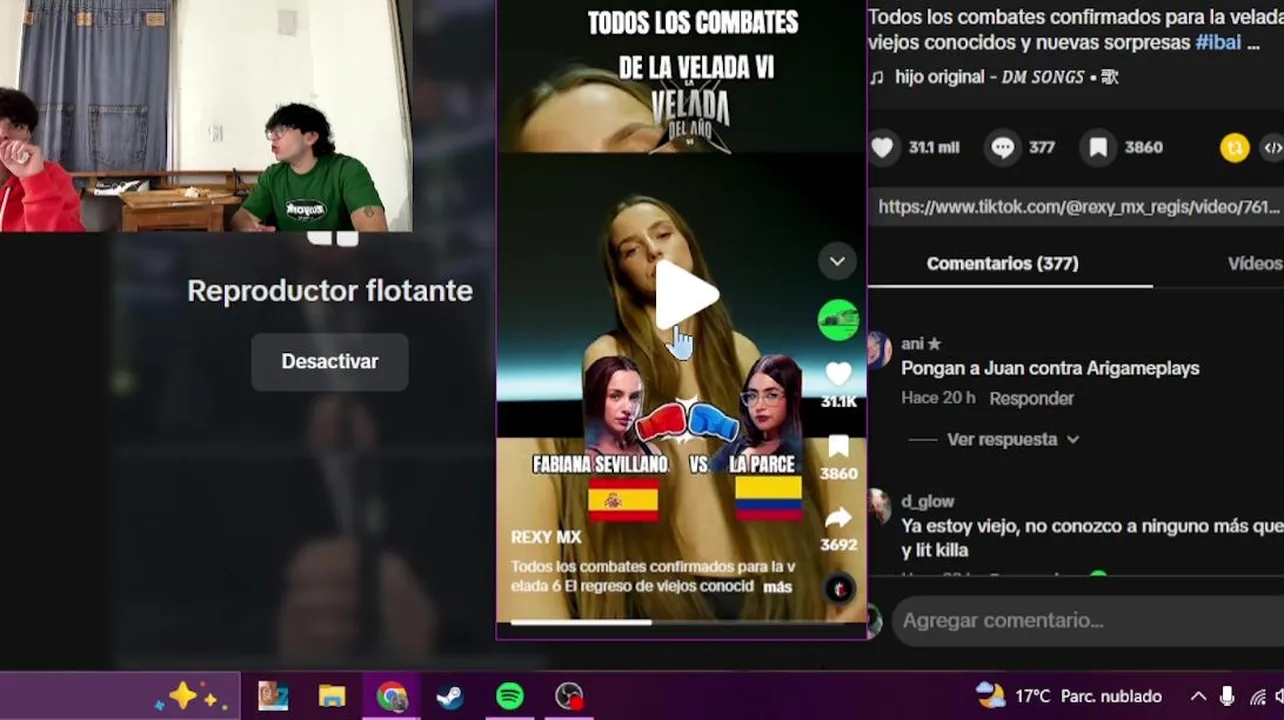Screen dimensions: 1284x720
Task: Save video with sidebar bookmark icon
Action: coord(838,447)
